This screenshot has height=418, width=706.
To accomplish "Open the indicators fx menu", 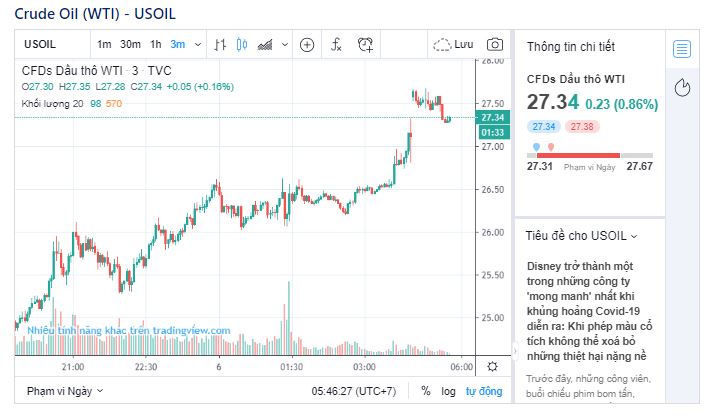I will 336,44.
